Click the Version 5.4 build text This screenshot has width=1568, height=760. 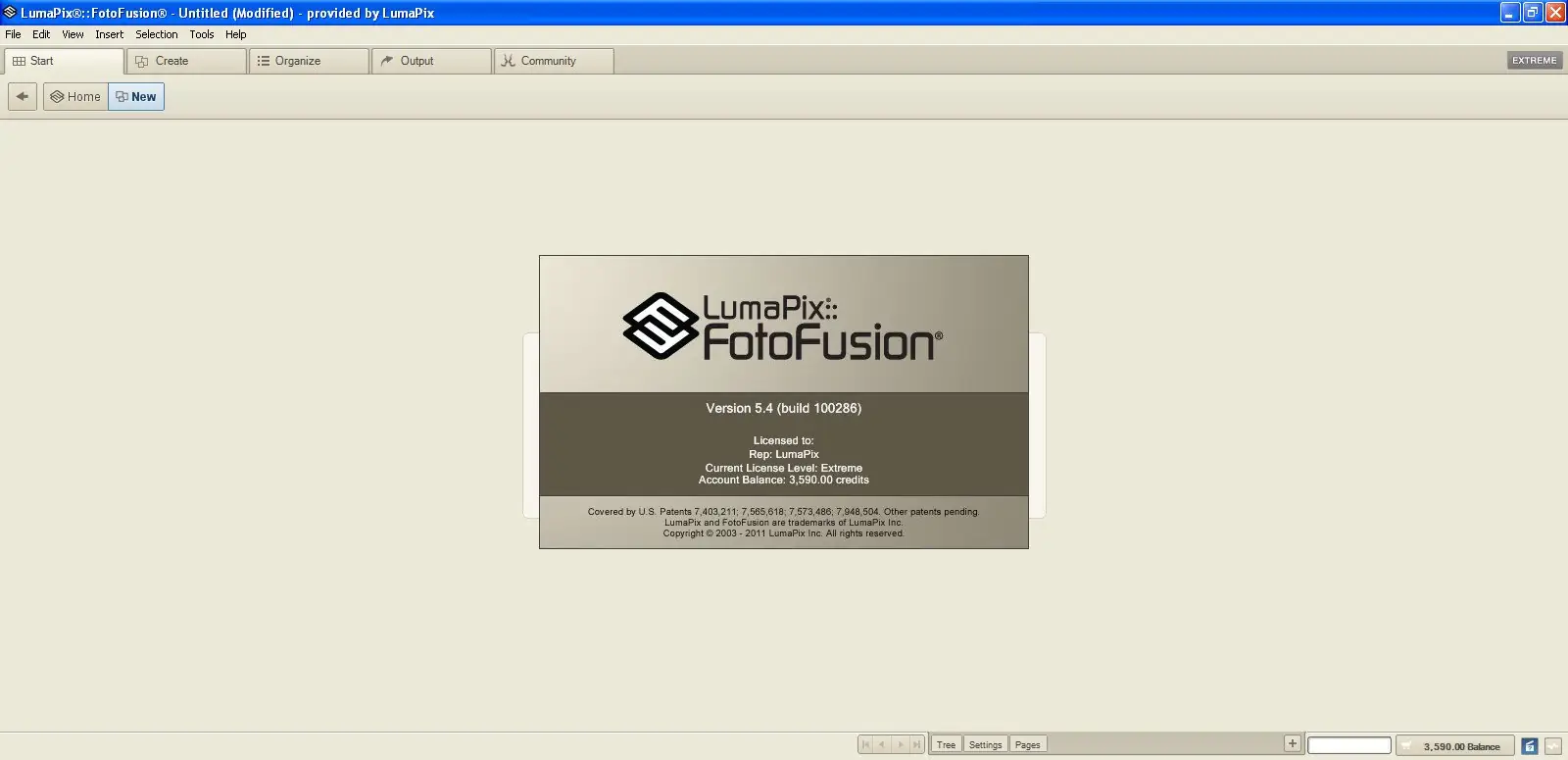point(784,408)
